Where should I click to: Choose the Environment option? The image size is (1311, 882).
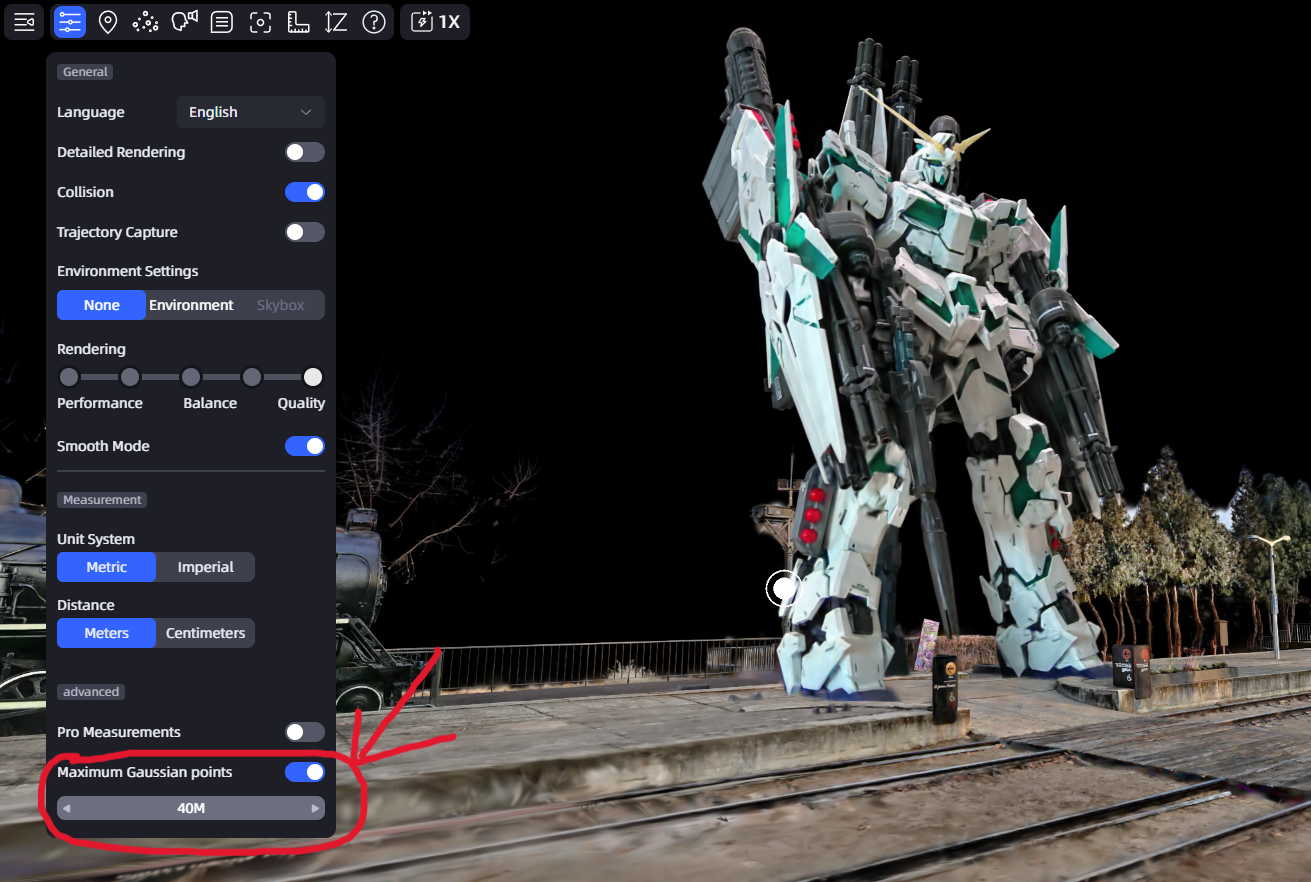(191, 305)
